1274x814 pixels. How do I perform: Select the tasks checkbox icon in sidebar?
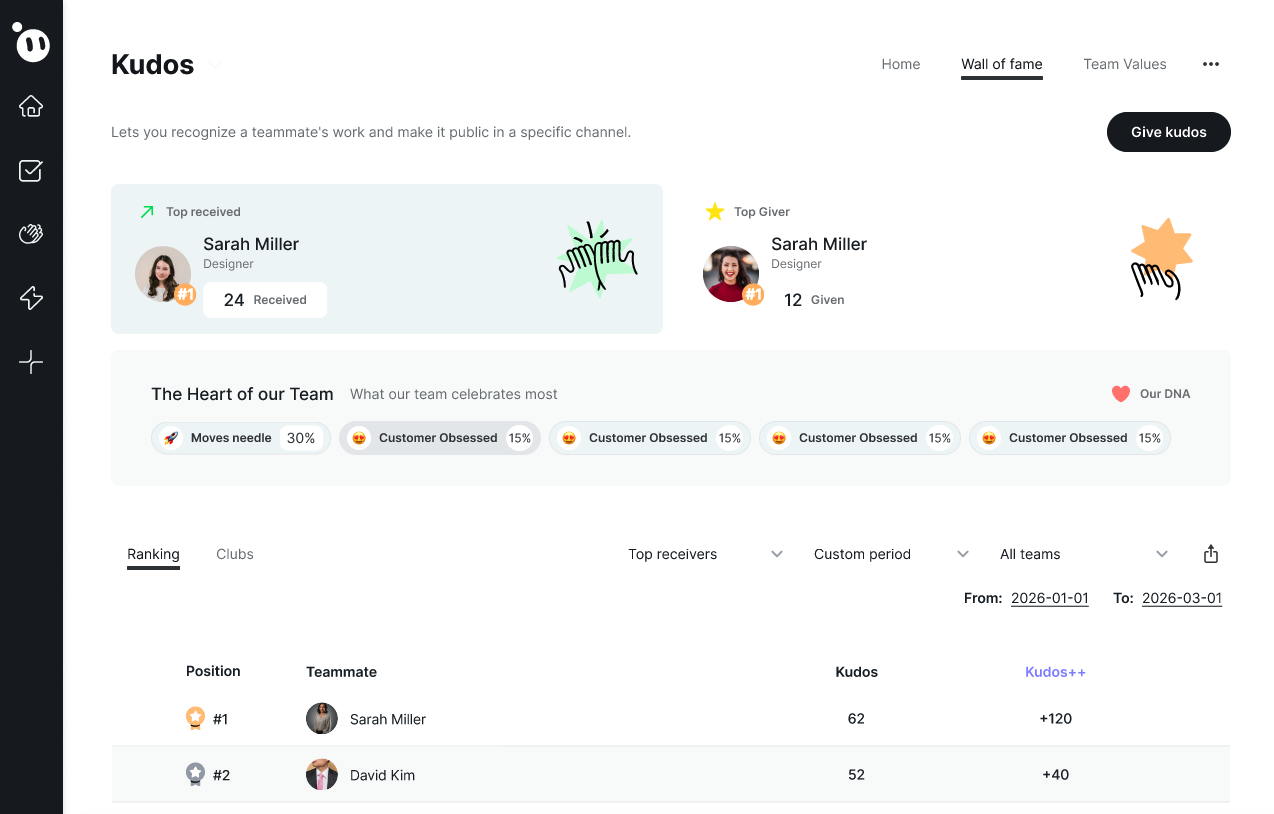[31, 170]
